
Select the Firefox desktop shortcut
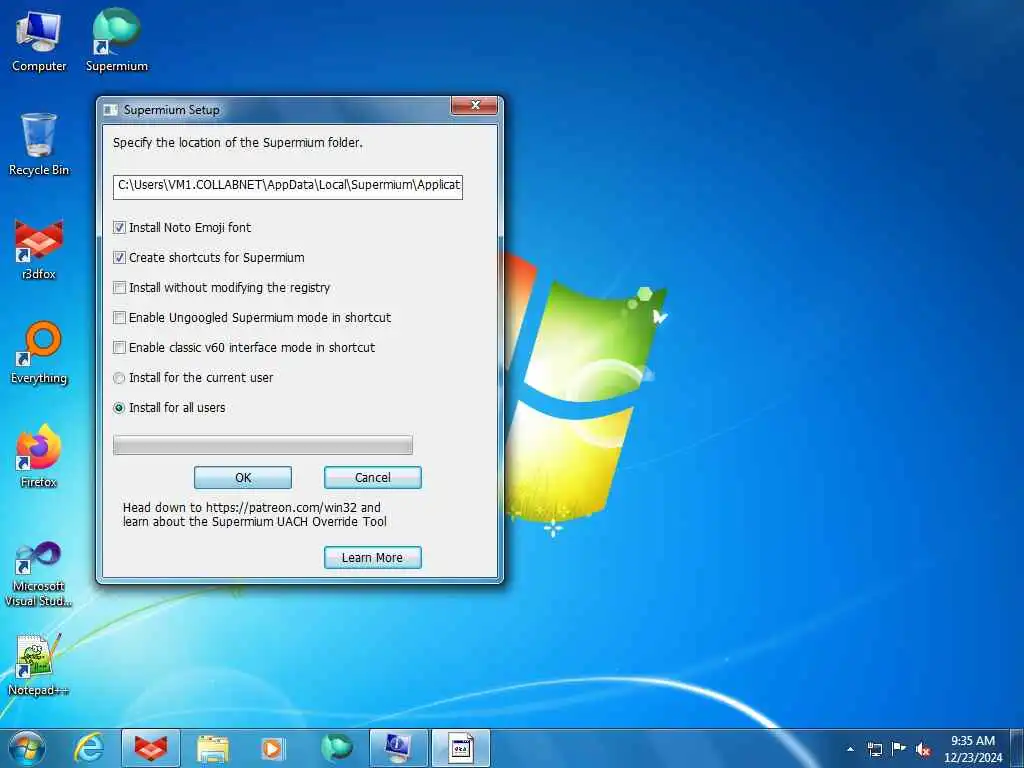coord(39,456)
